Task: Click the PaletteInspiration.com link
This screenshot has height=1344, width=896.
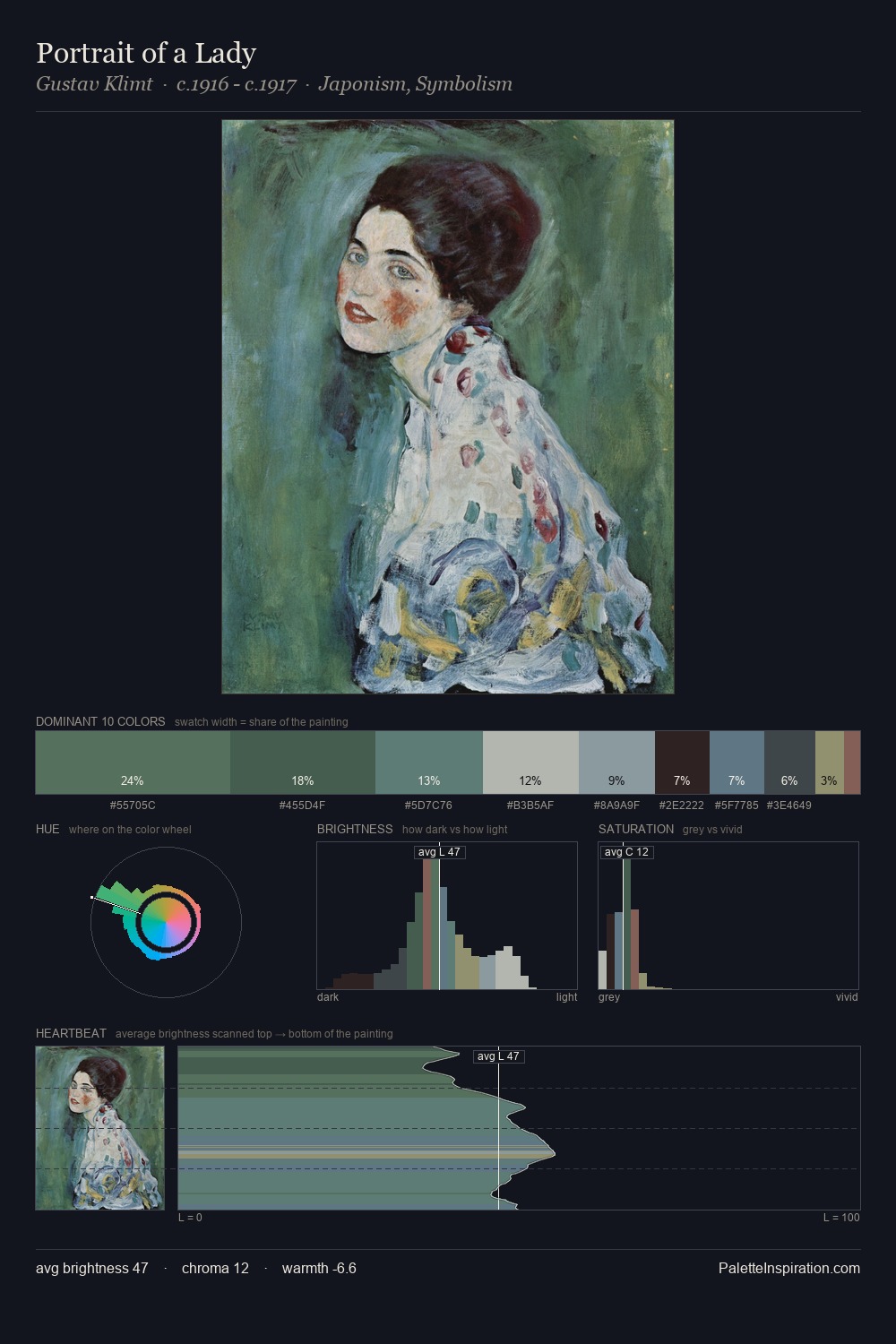Action: pos(789,1268)
